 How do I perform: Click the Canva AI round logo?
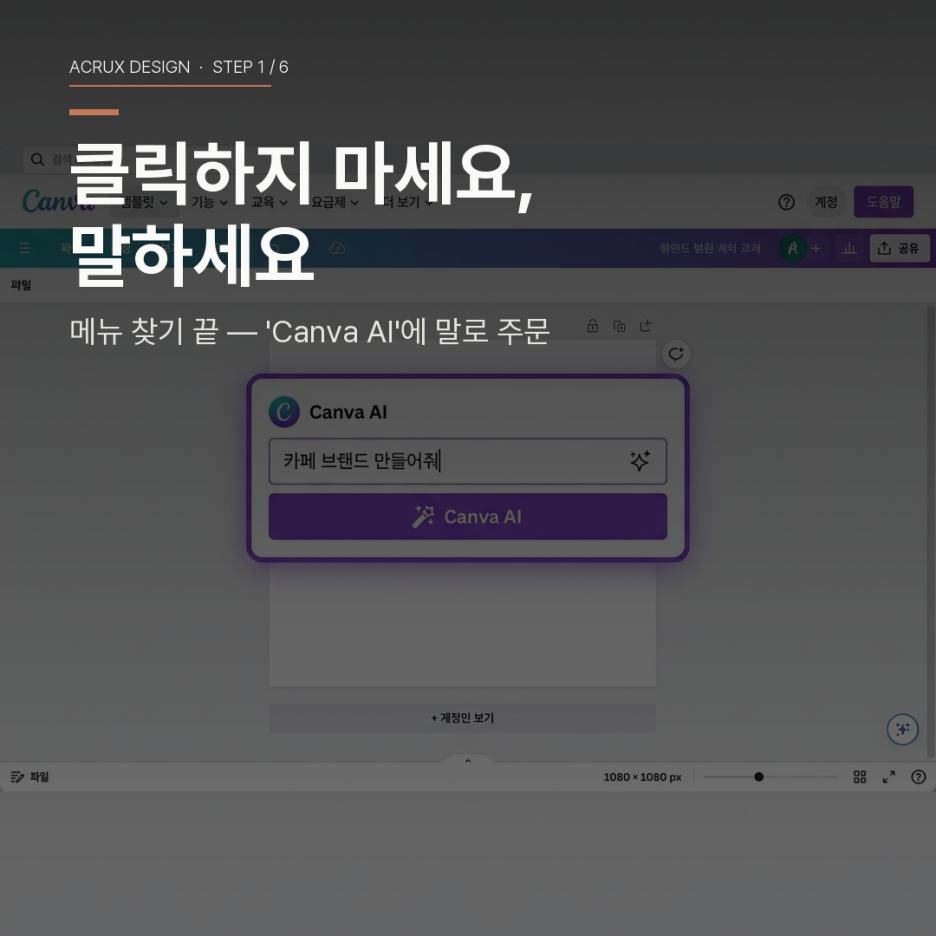(284, 412)
